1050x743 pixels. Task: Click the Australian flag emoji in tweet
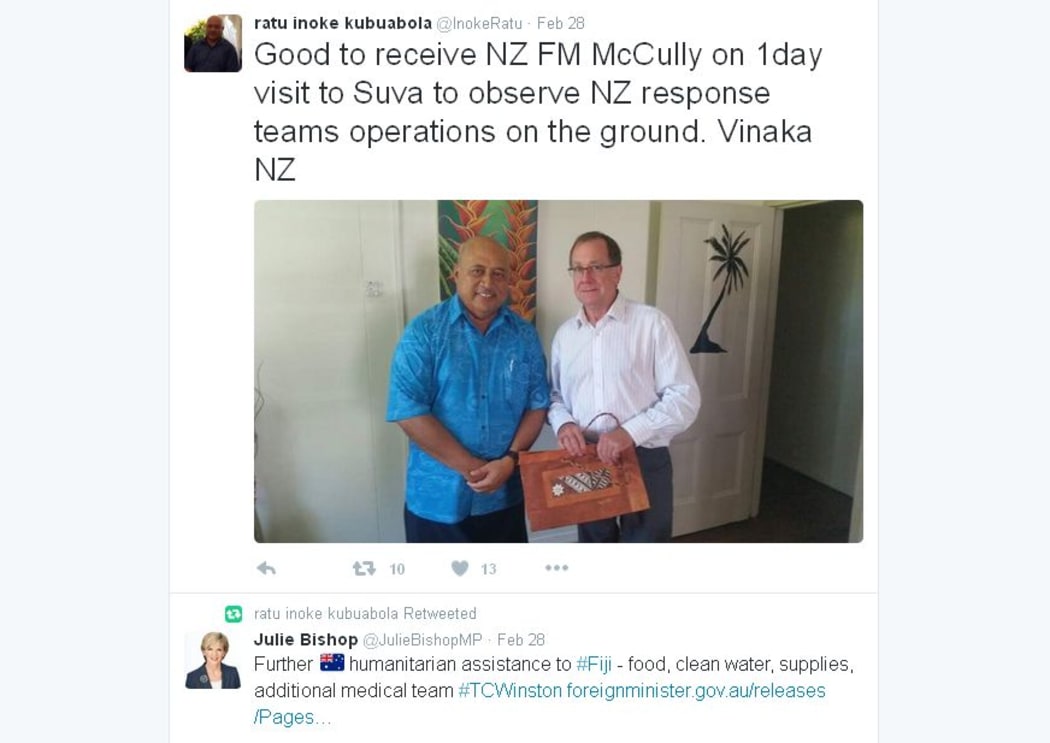[332, 663]
